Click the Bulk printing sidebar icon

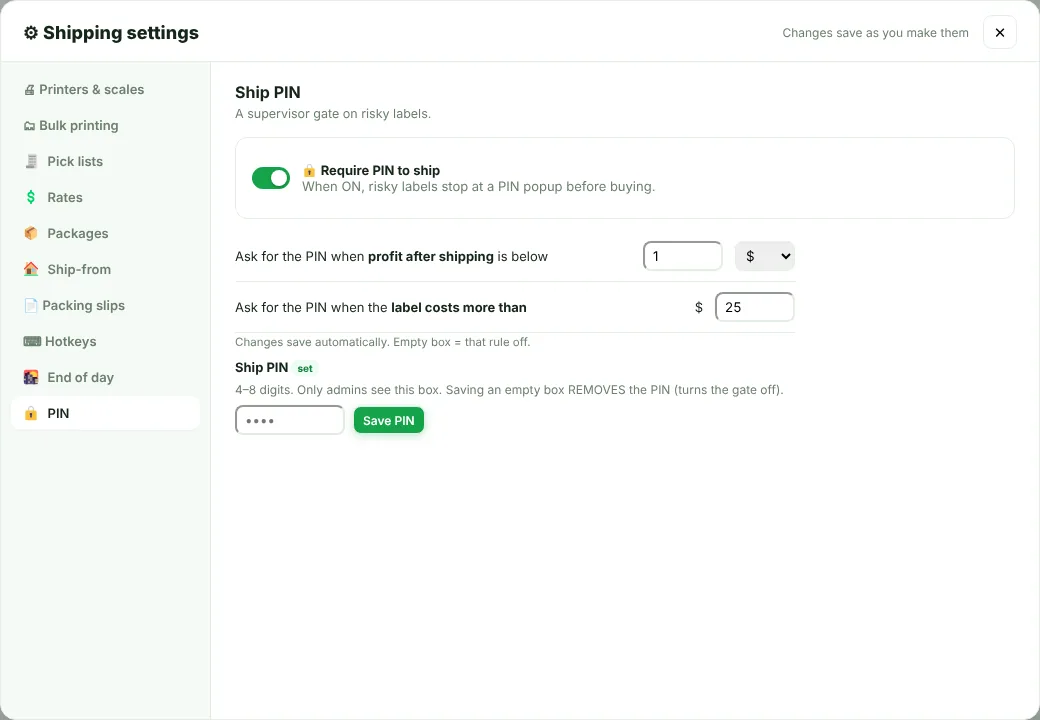(x=29, y=126)
